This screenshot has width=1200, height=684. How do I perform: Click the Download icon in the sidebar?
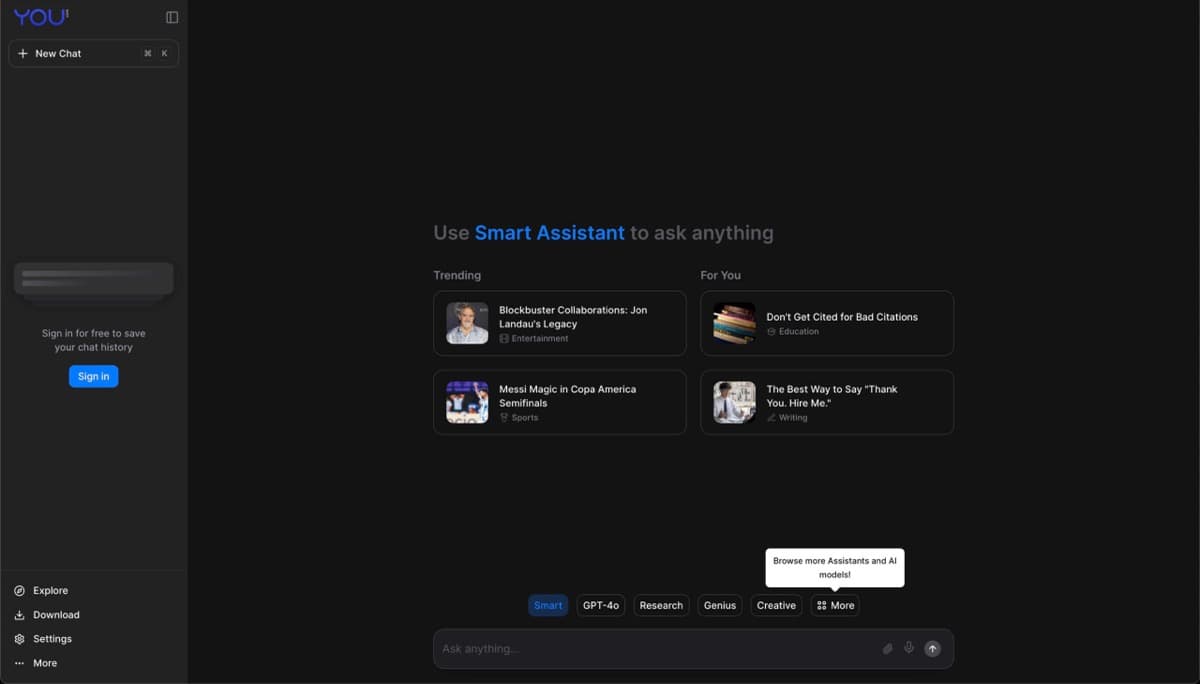click(21, 614)
